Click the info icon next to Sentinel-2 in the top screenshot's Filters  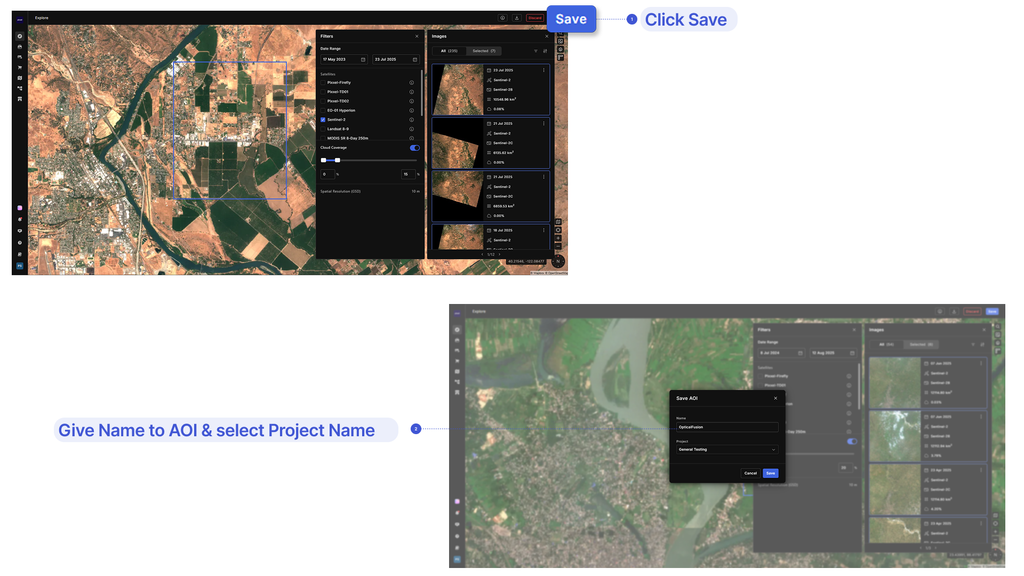[411, 120]
